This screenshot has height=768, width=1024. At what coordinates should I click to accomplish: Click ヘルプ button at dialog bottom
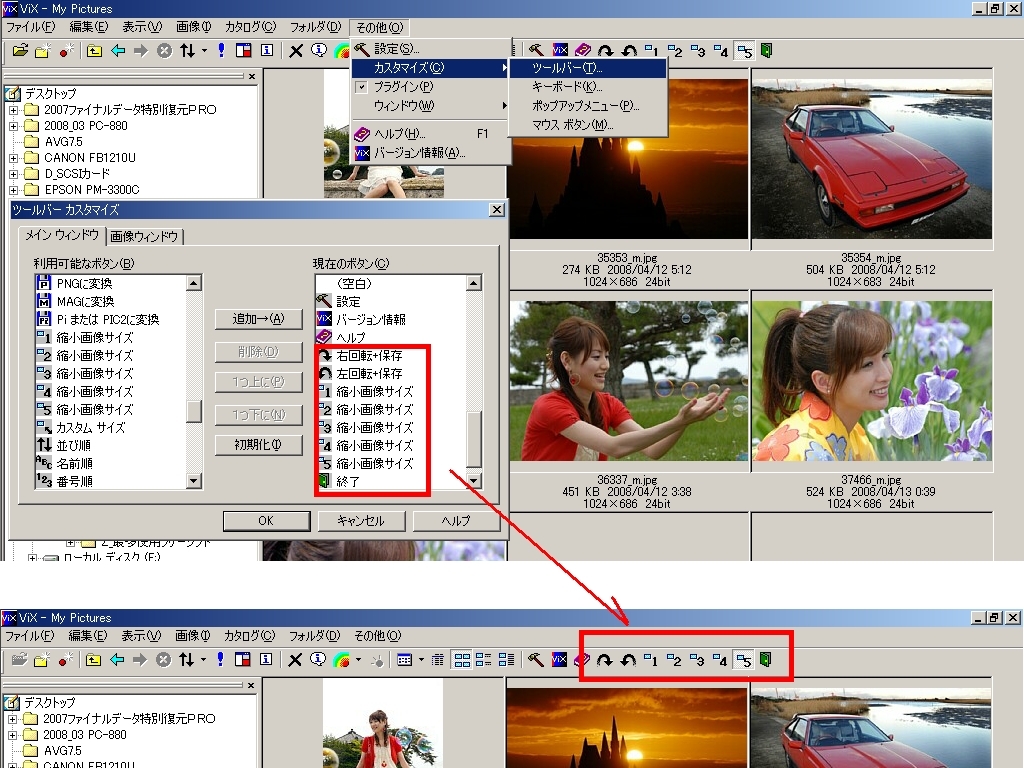click(456, 520)
